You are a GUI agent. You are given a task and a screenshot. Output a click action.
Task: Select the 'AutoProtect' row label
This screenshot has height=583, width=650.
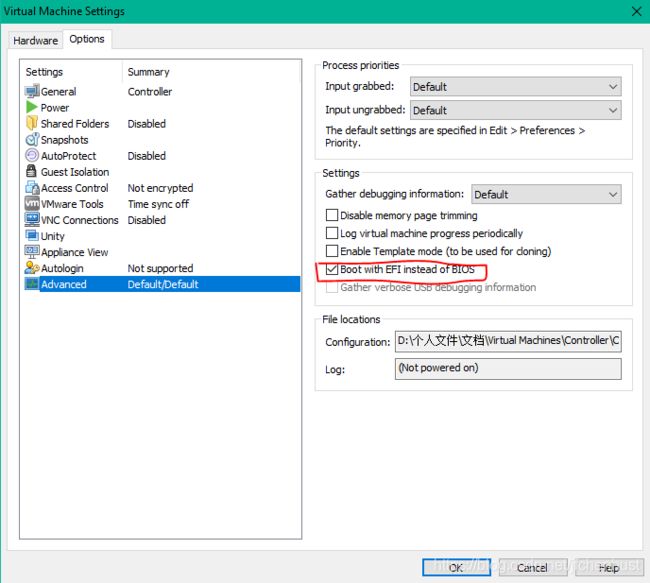[x=68, y=156]
